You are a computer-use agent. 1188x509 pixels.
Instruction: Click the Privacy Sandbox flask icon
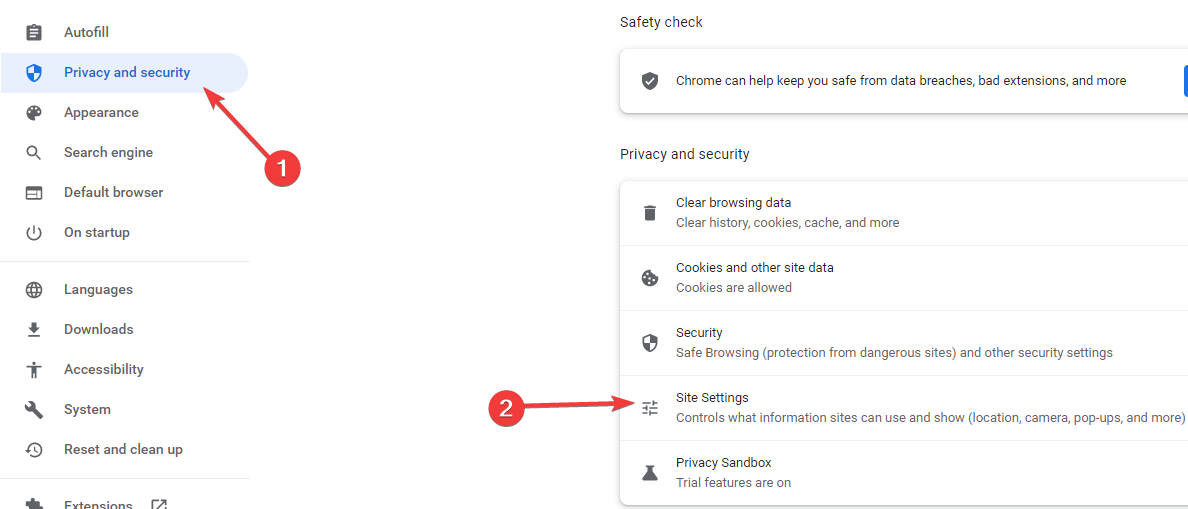tap(650, 473)
